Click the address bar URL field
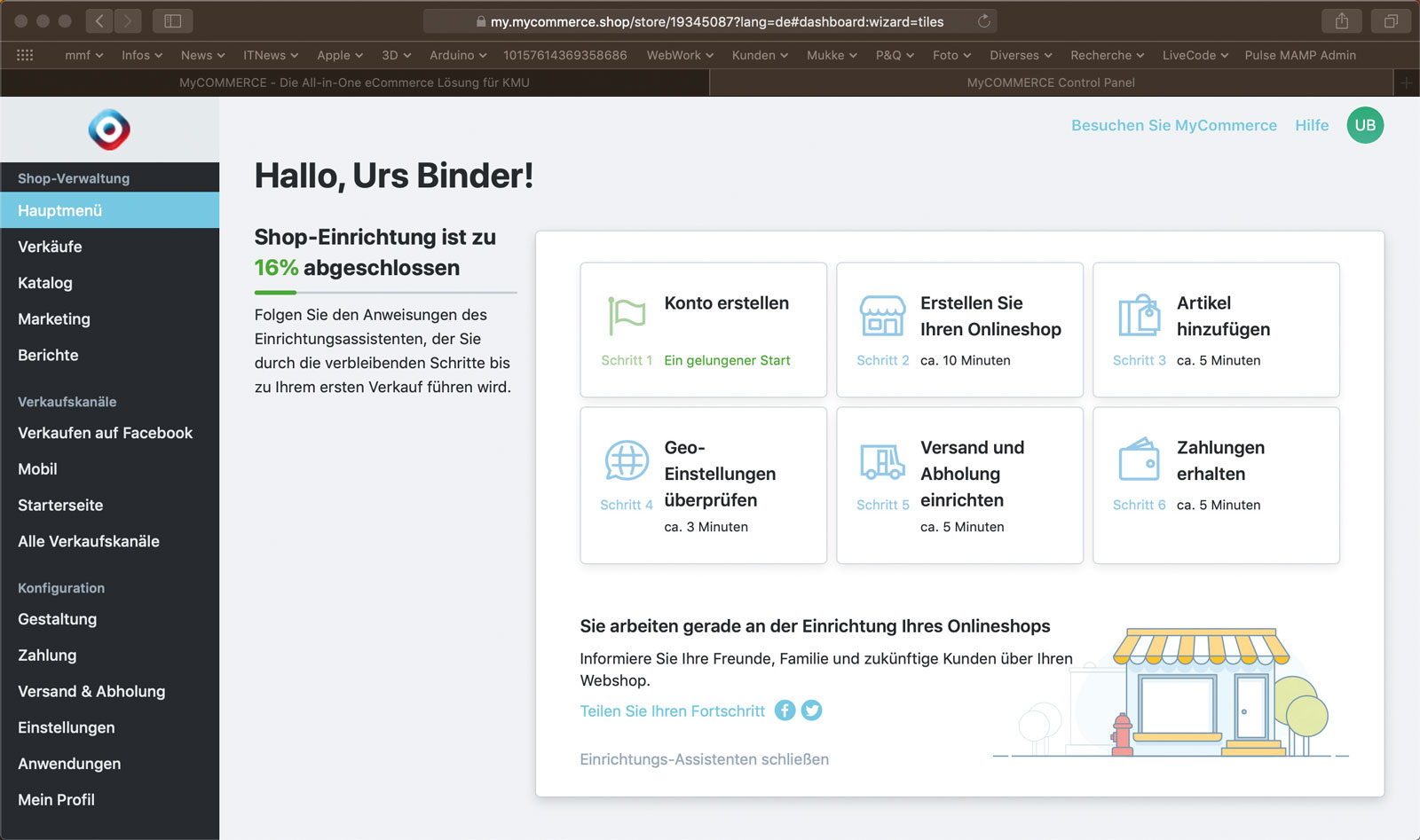This screenshot has height=840, width=1420. pyautogui.click(x=710, y=21)
